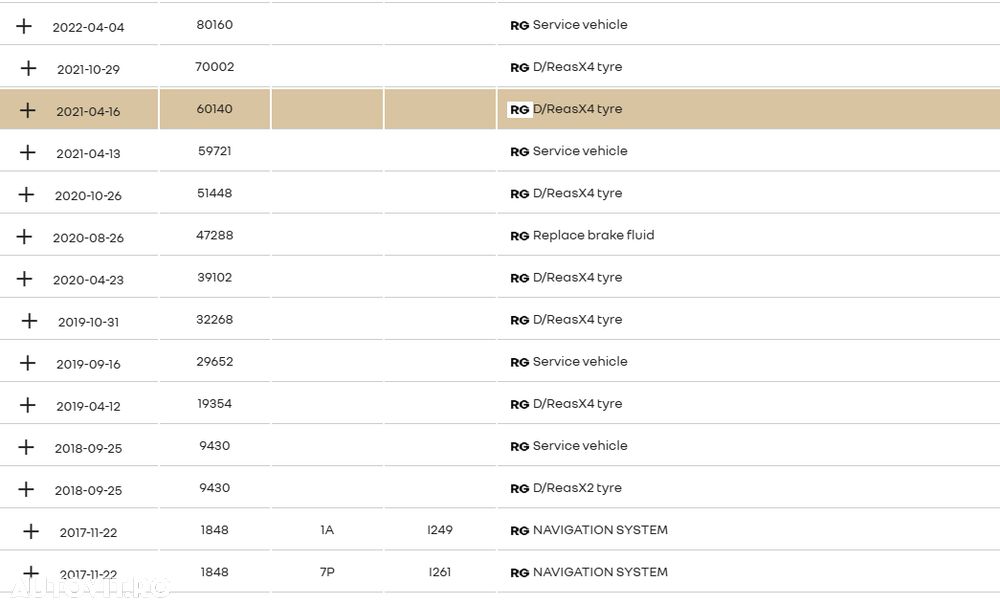Click the code 7P cell

click(x=327, y=572)
